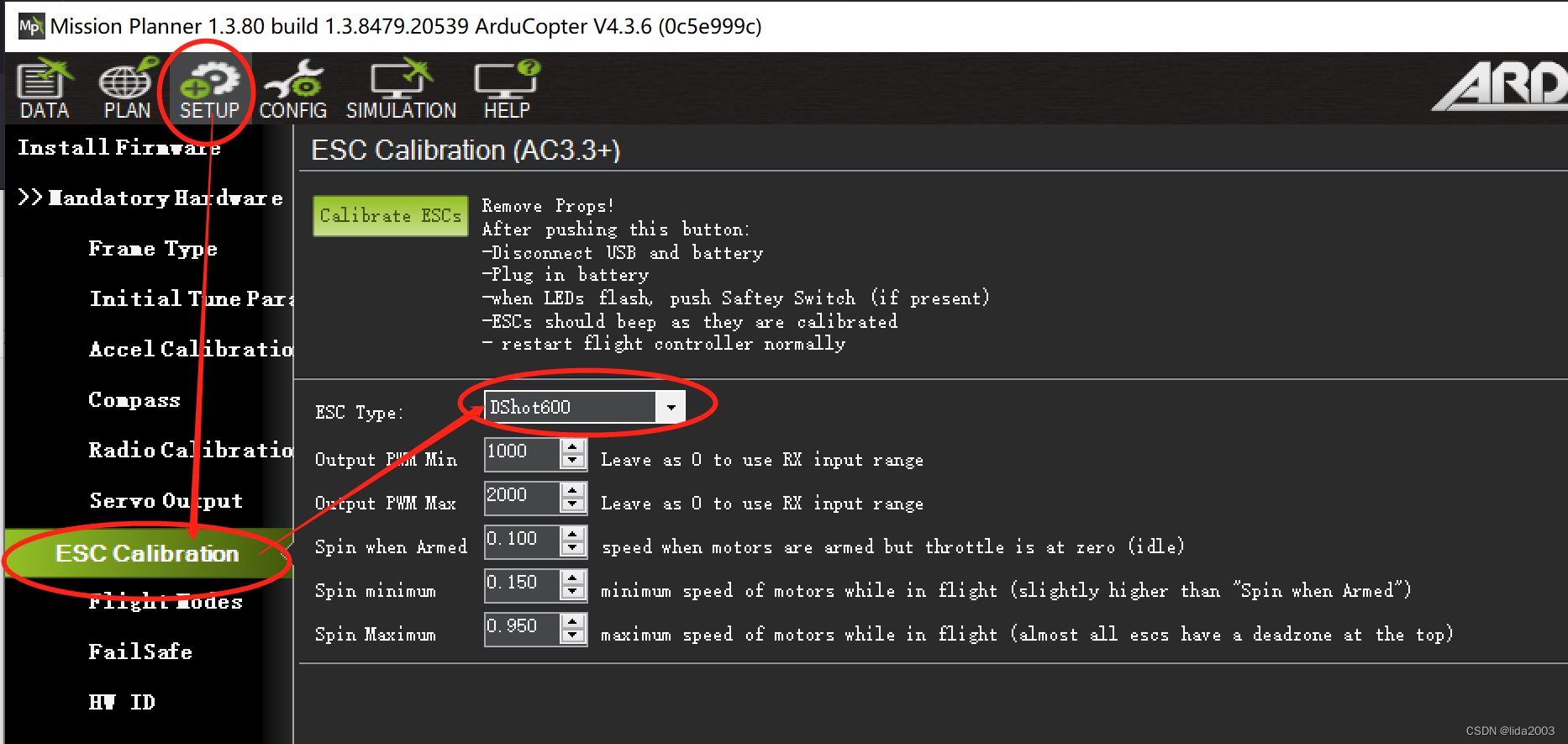Open the CONFIG tuning screen
The width and height of the screenshot is (1568, 744).
point(292,90)
